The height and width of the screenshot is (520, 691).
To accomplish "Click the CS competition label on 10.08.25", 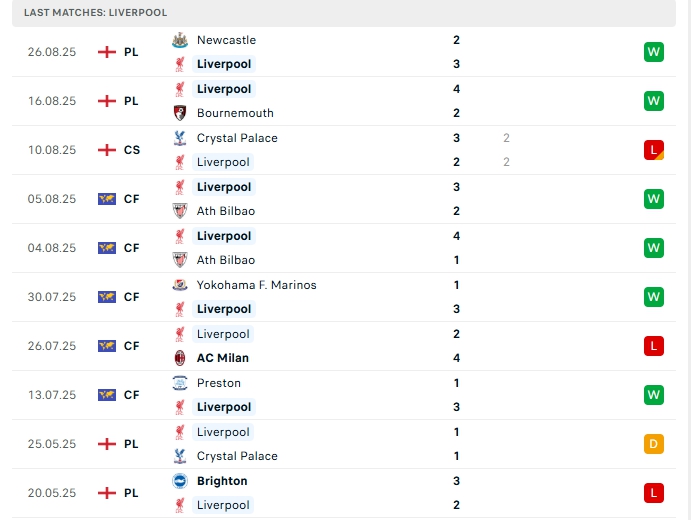I will [132, 150].
